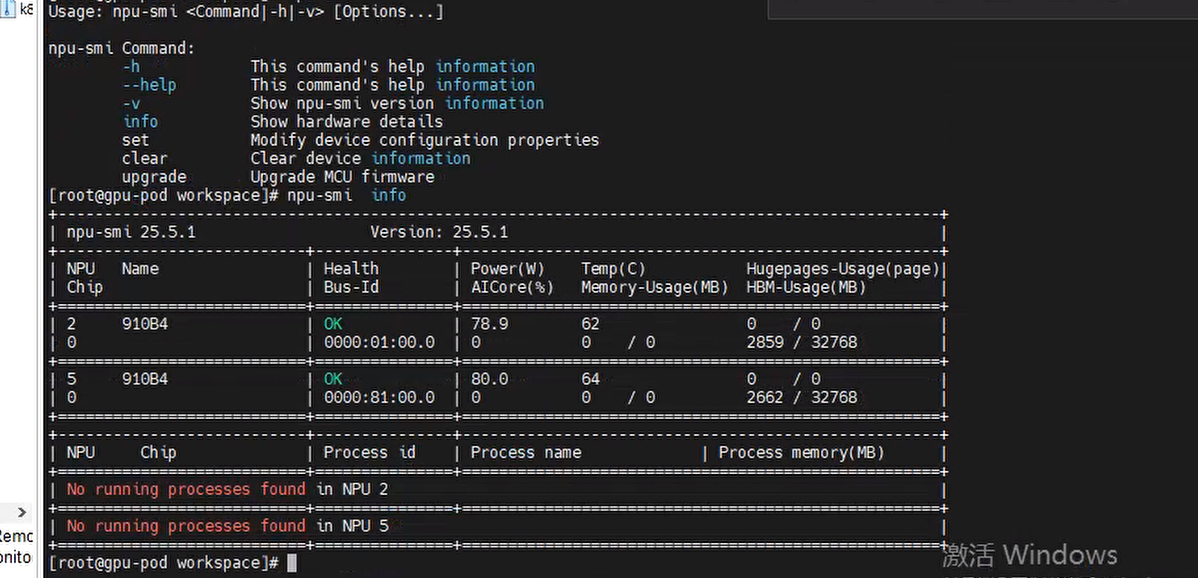Click the 'info' command in help list
This screenshot has width=1198, height=578.
coord(141,121)
